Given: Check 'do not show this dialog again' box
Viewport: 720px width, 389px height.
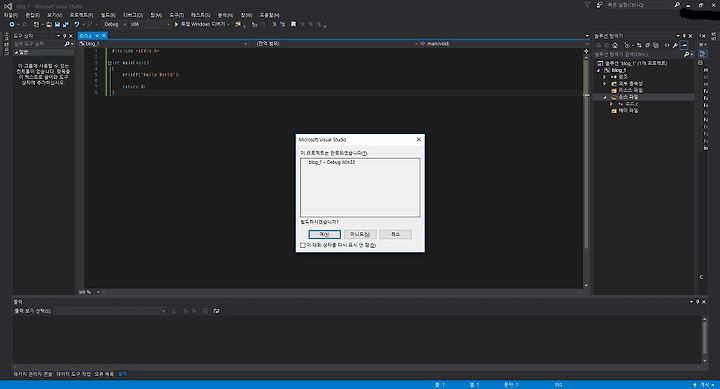Looking at the screenshot, I should click(x=303, y=245).
